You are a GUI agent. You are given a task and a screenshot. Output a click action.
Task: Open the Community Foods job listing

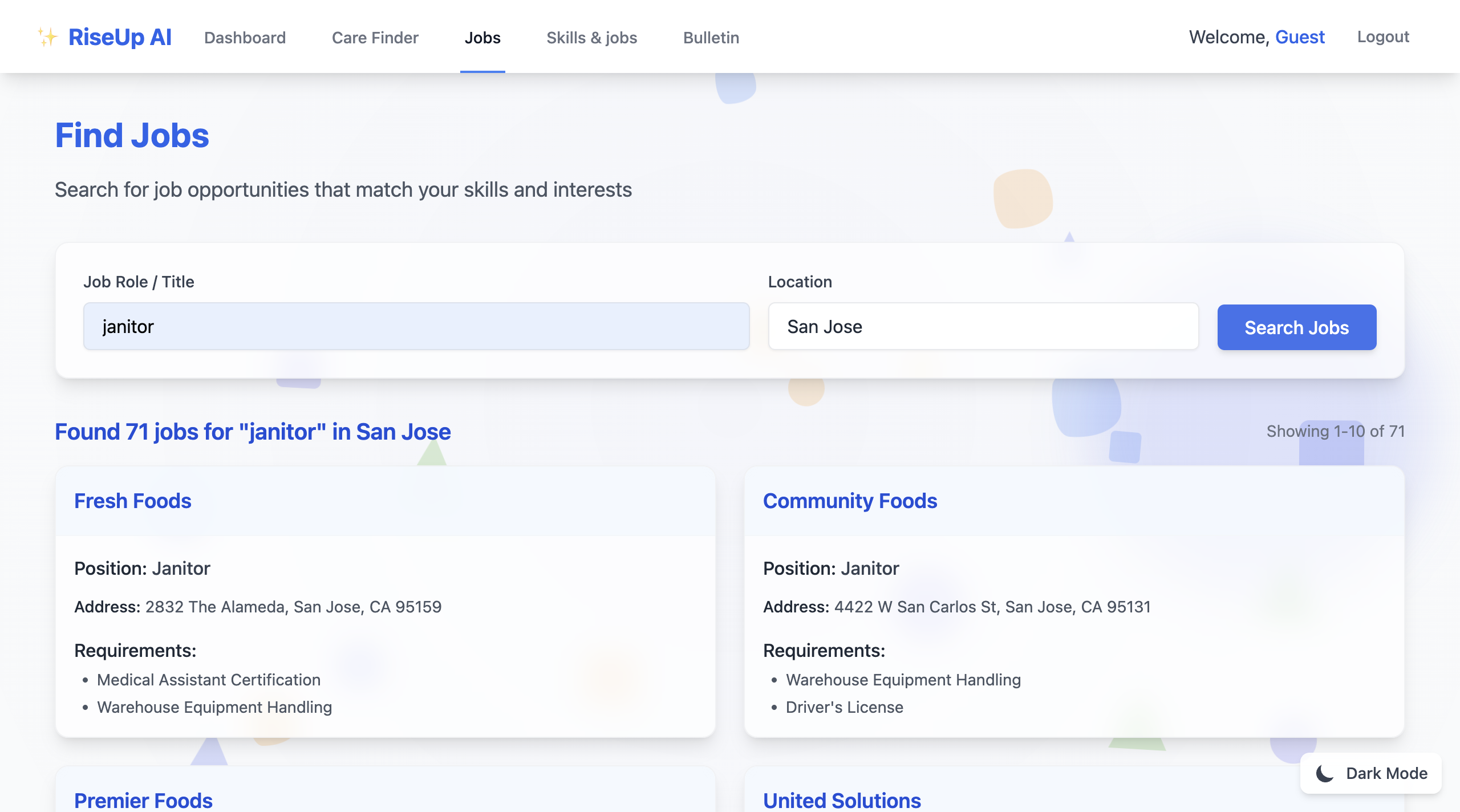click(850, 501)
